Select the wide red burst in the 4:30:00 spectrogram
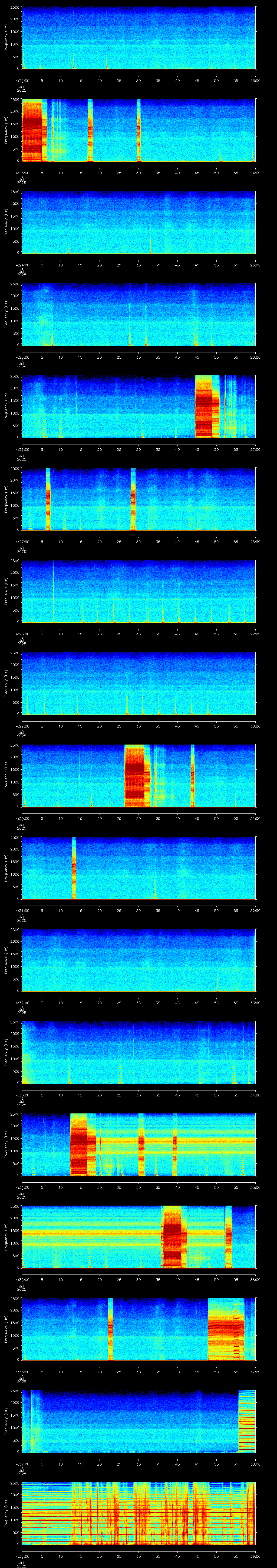The height and width of the screenshot is (1568, 277). click(x=138, y=775)
